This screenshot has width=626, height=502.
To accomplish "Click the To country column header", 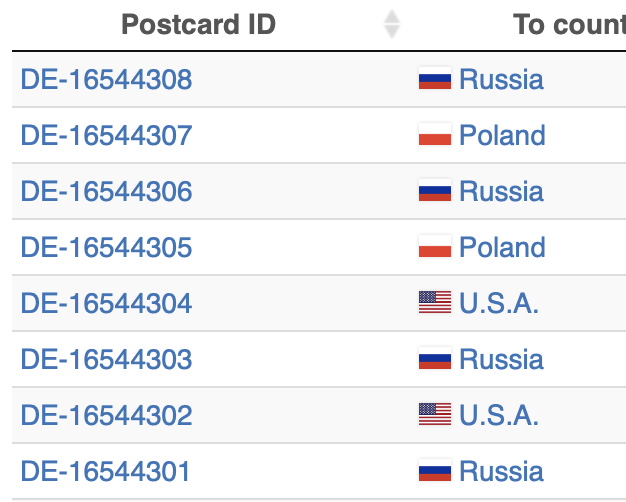I will pyautogui.click(x=568, y=24).
